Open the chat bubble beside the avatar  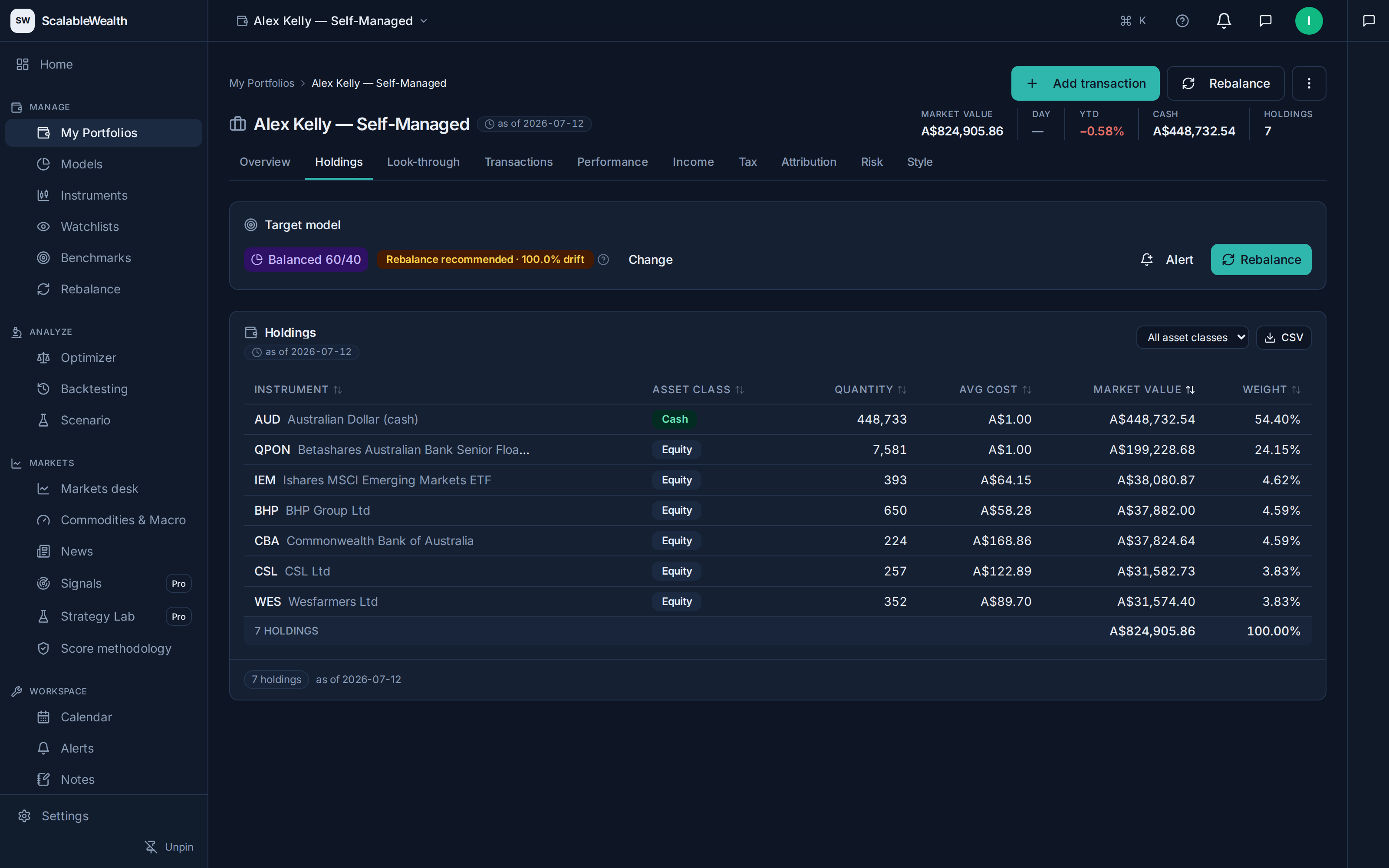coord(1265,21)
